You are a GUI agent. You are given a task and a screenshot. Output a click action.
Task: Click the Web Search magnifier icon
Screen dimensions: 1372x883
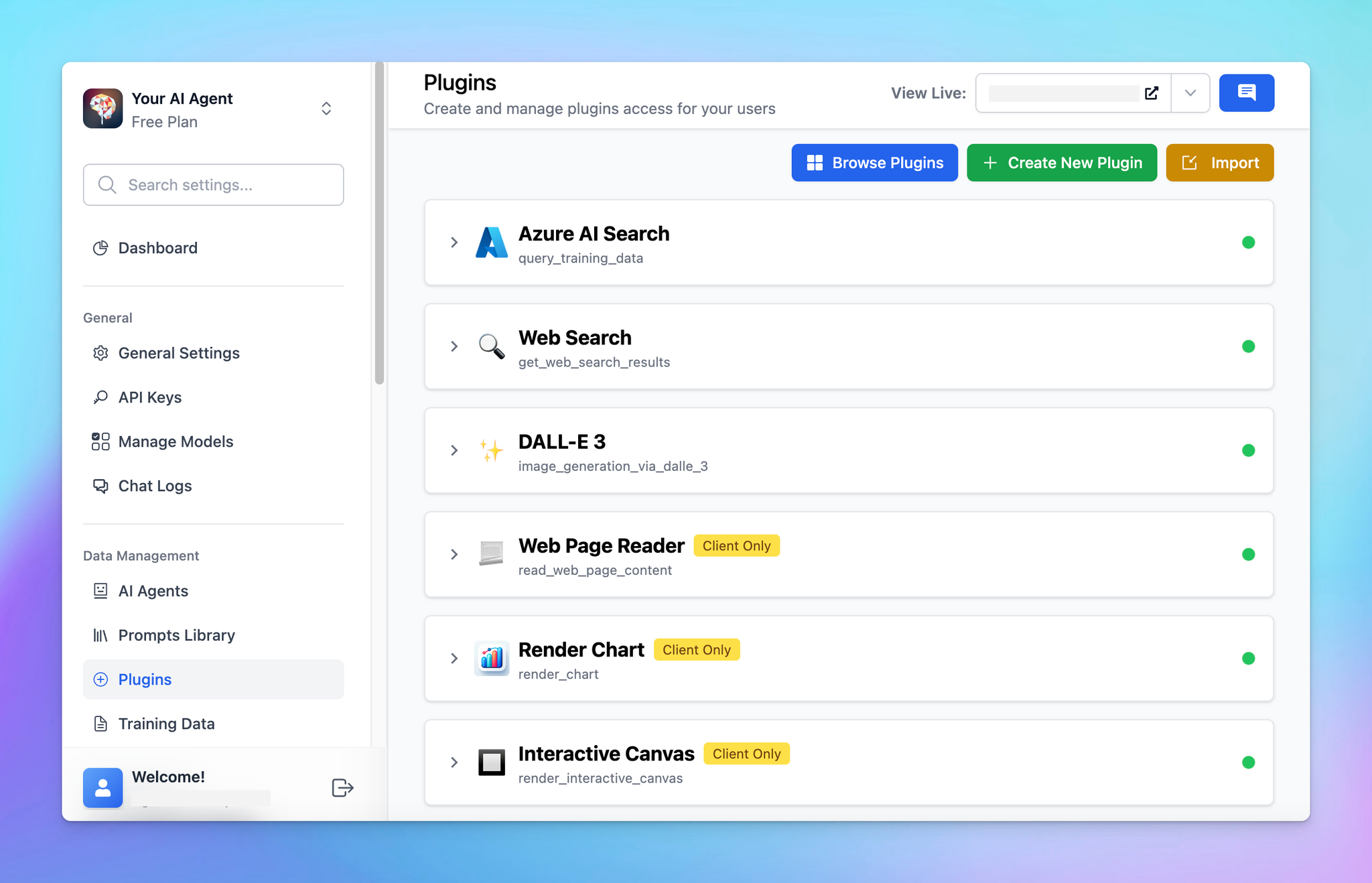click(x=491, y=346)
